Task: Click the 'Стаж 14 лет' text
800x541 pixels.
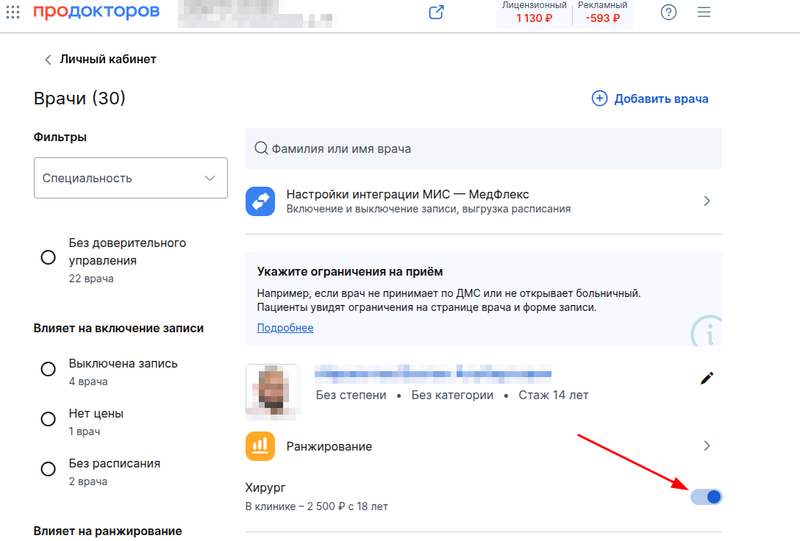Action: pos(554,395)
